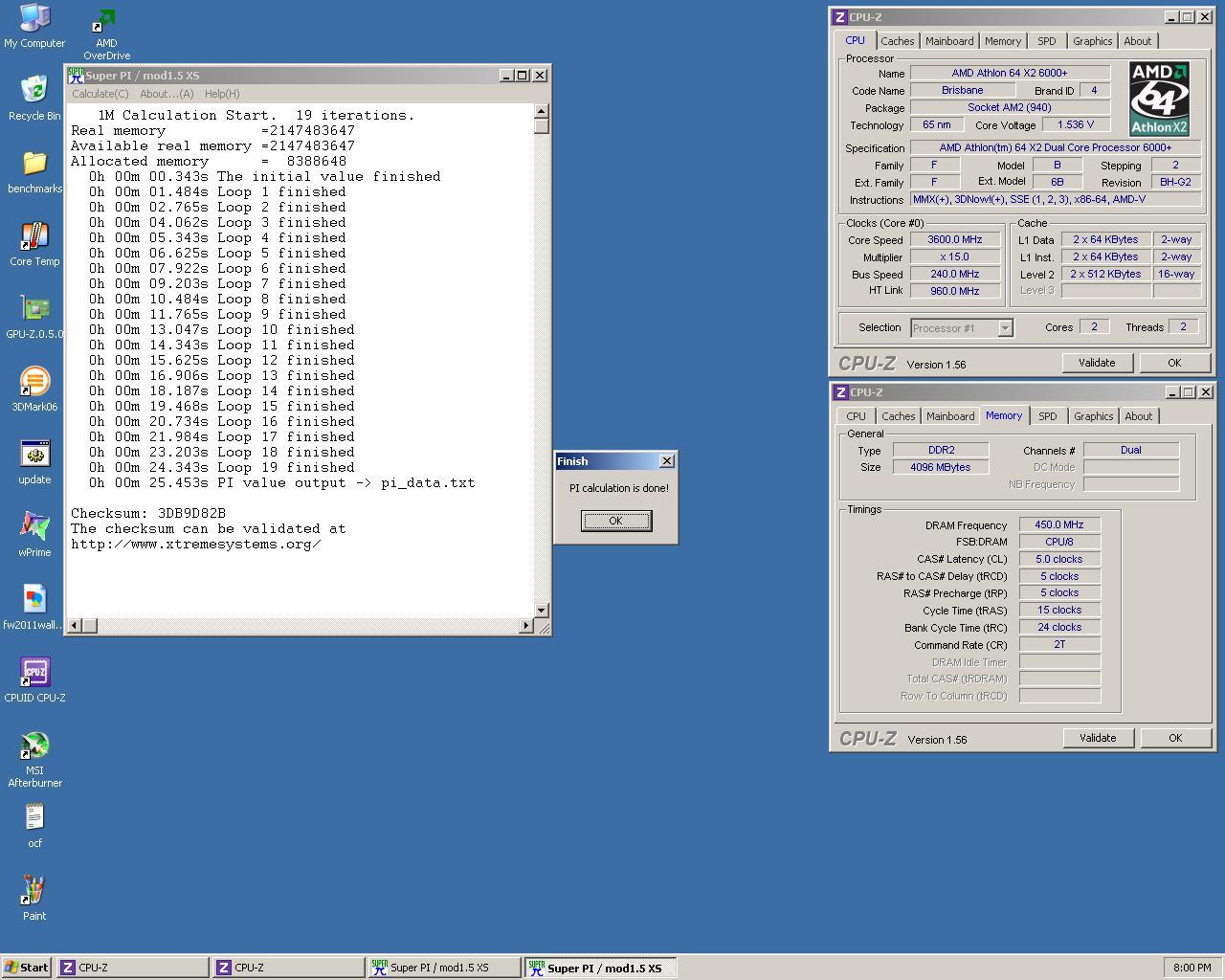Switch to first Super PI taskbar button

click(x=445, y=968)
